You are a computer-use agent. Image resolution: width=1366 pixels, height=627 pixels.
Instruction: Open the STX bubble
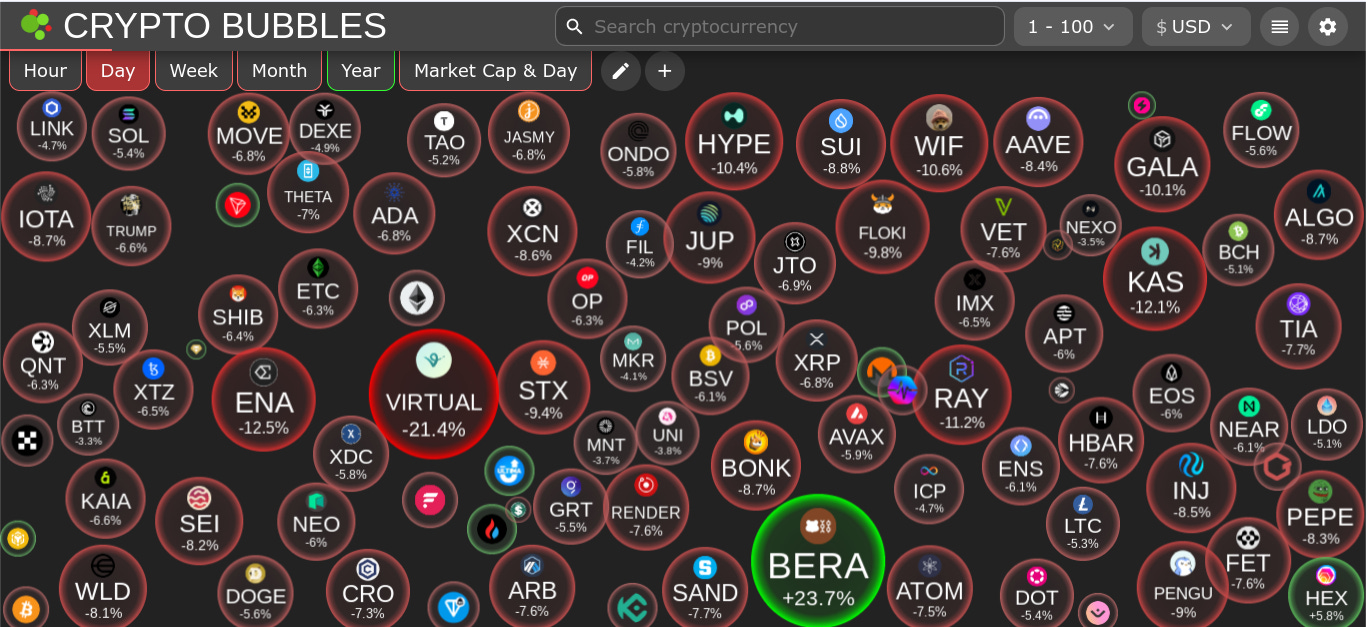tap(543, 386)
